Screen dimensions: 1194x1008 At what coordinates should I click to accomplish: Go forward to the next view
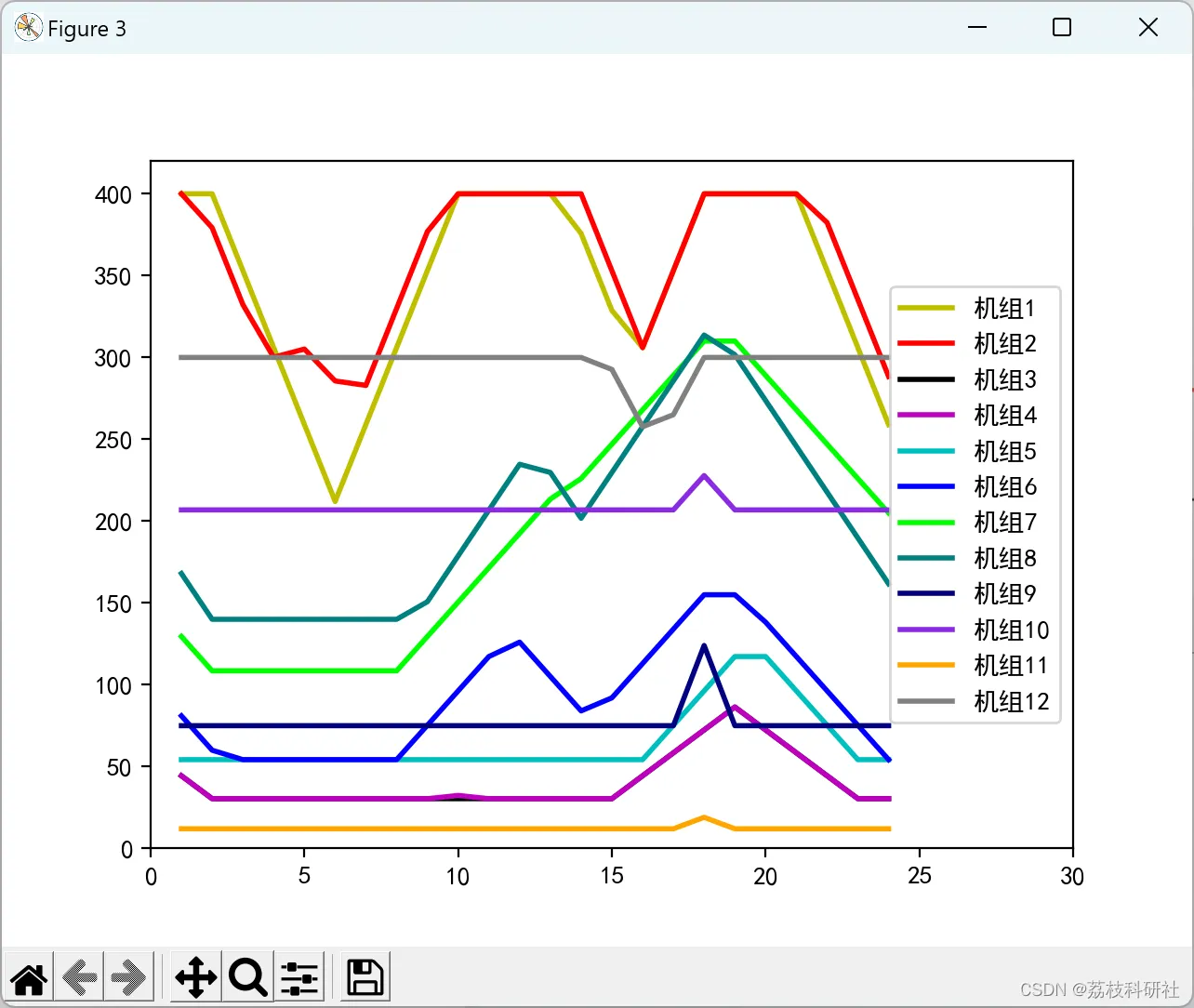pyautogui.click(x=128, y=977)
